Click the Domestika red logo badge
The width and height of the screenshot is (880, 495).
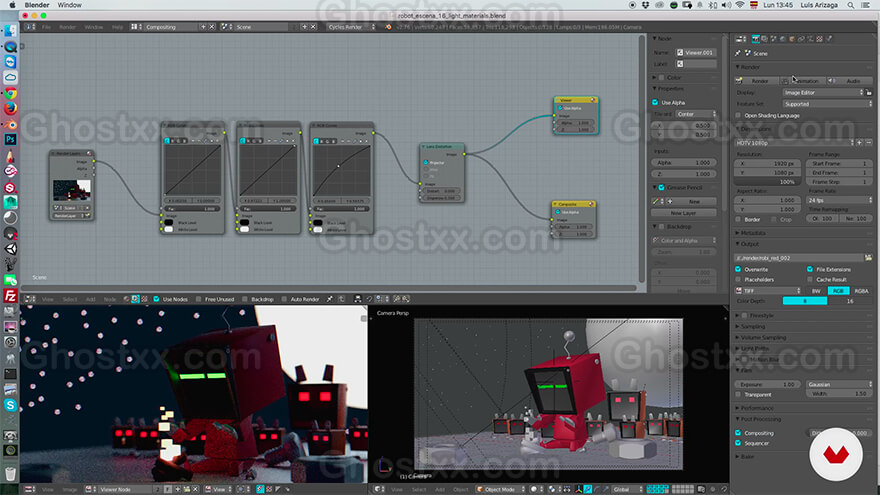tap(836, 454)
